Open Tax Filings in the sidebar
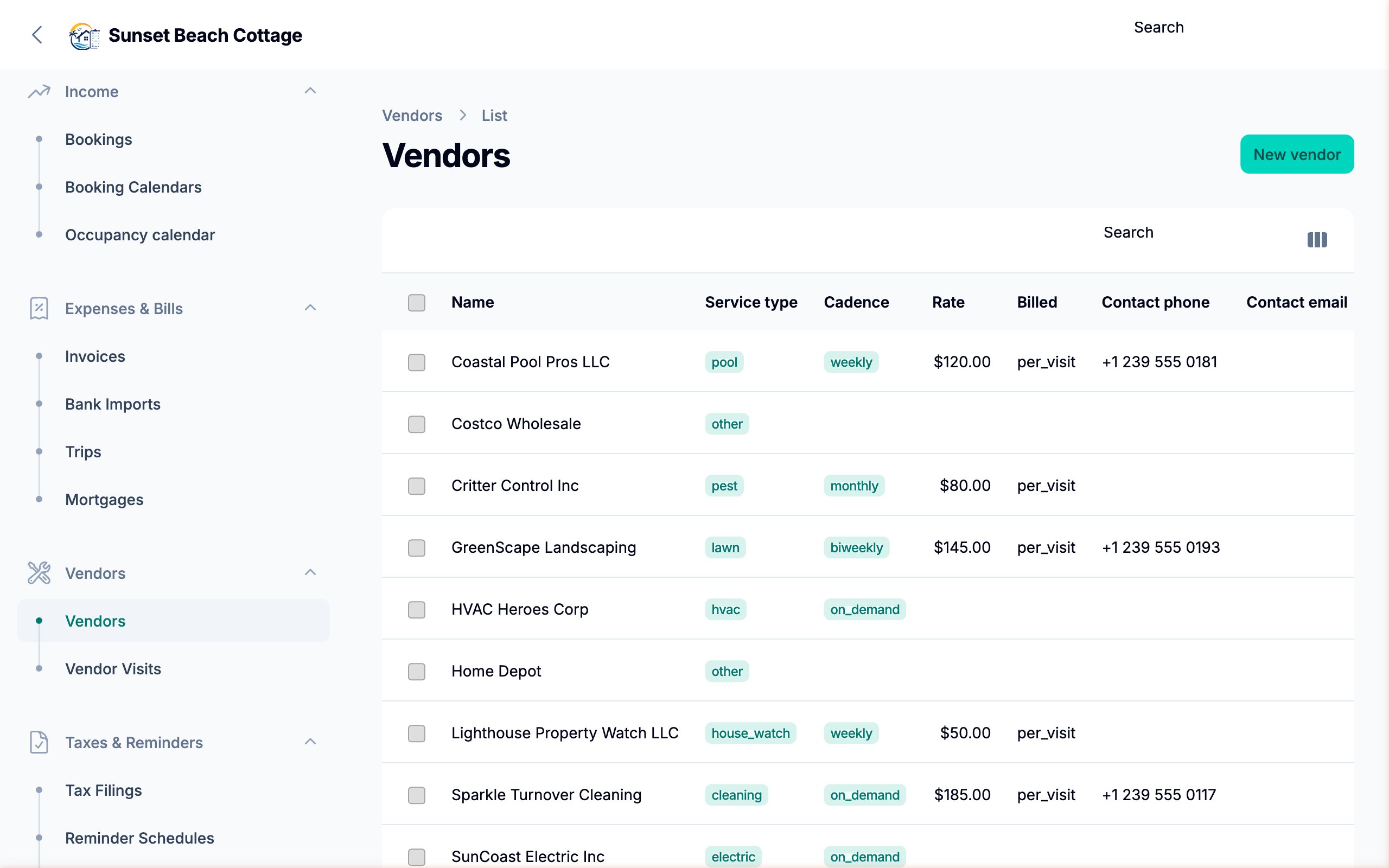Screen dimensions: 1389x868 click(103, 790)
